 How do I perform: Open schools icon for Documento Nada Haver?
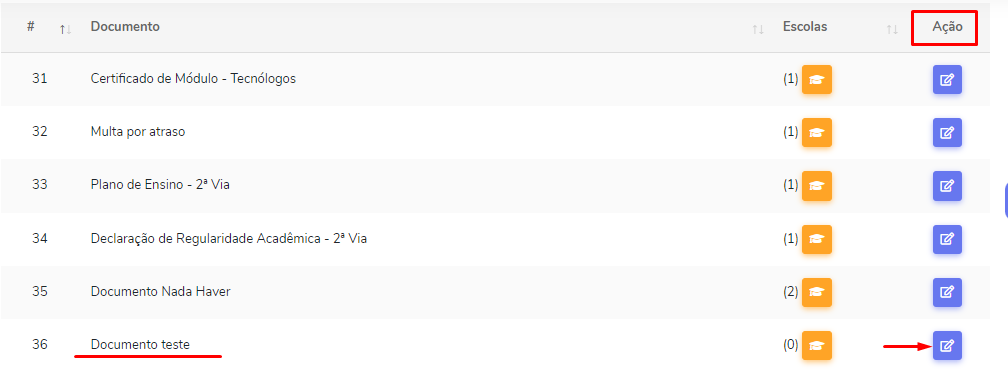coord(816,292)
